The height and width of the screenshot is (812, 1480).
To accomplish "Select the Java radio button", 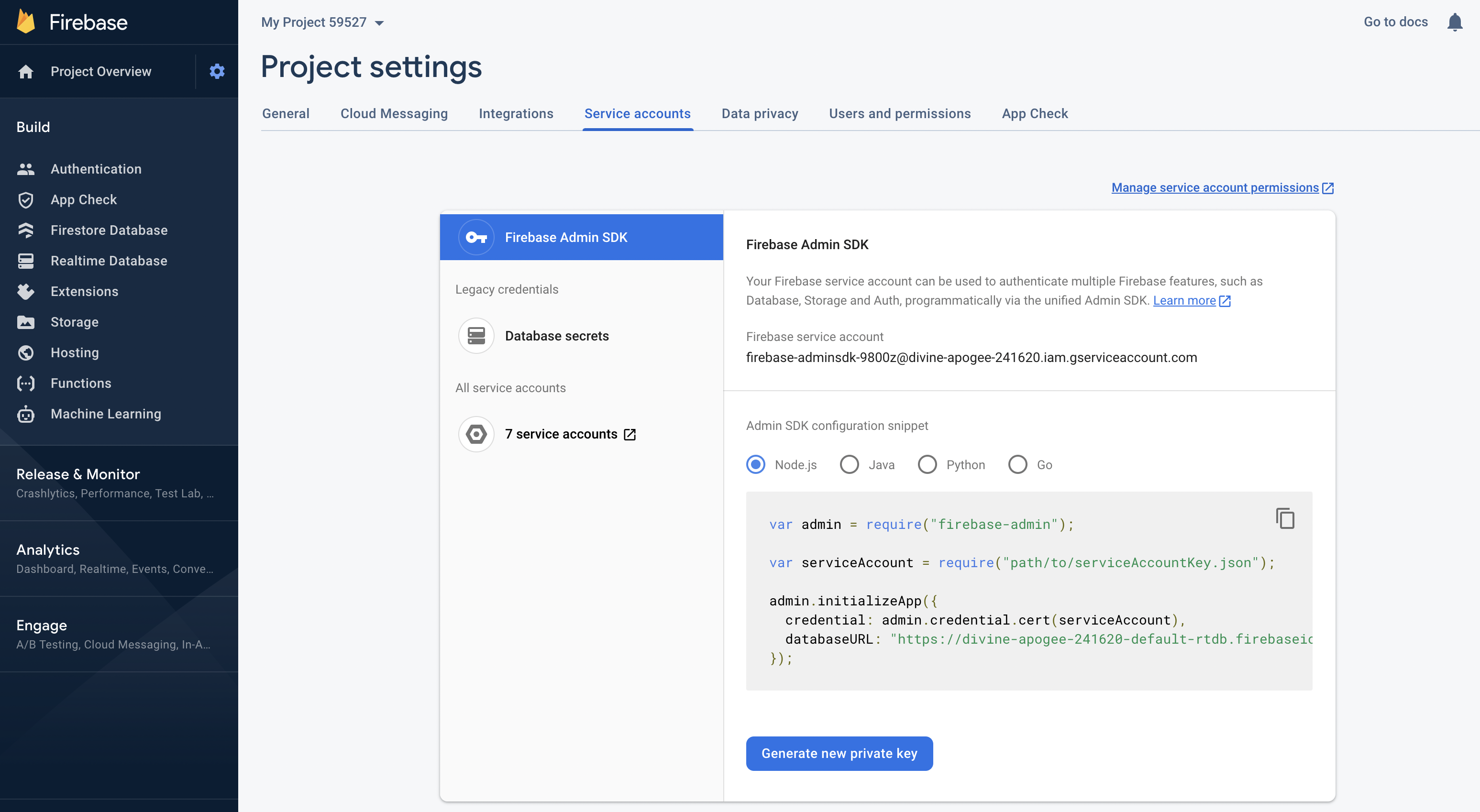I will tap(849, 464).
